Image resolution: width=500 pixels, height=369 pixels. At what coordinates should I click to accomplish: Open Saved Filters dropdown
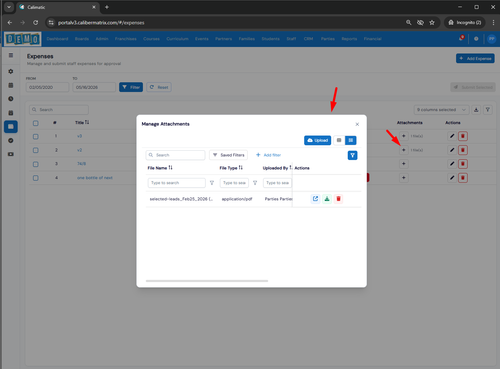[229, 155]
